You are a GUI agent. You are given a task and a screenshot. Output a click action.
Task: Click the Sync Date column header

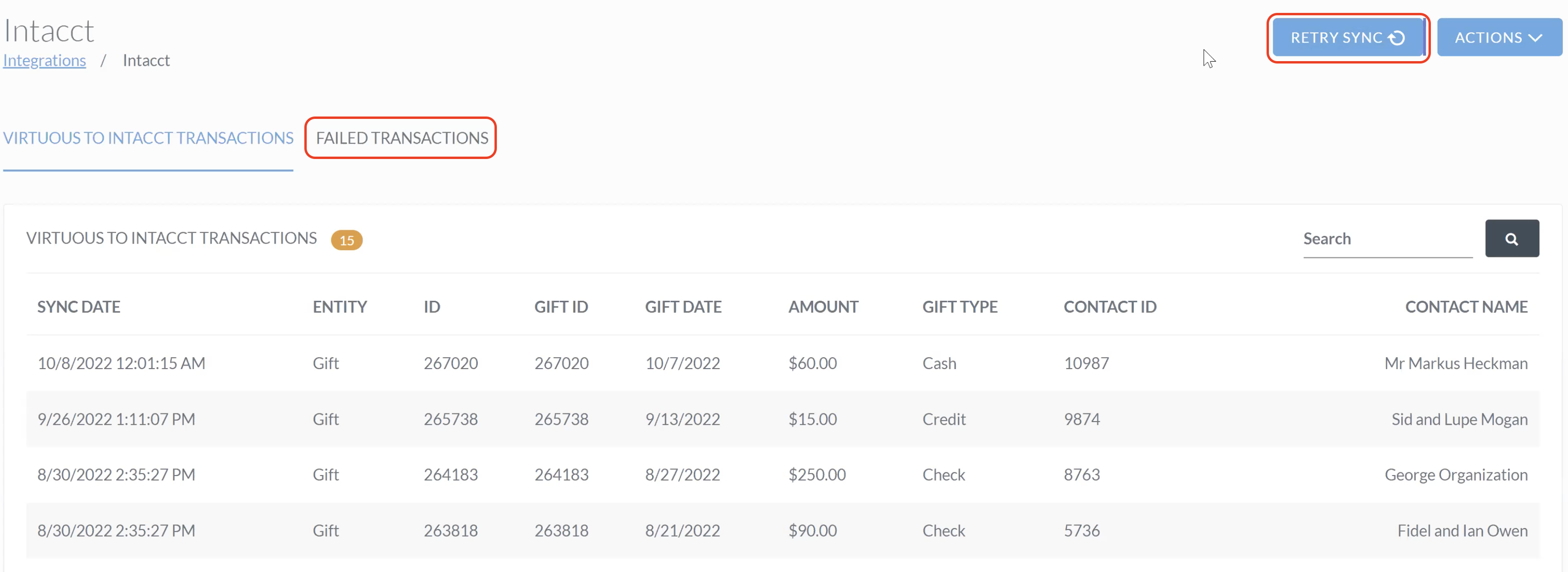(78, 307)
